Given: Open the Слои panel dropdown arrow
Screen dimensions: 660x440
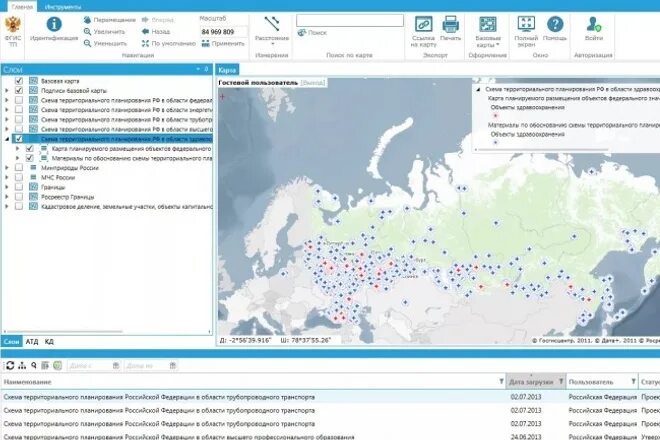Looking at the screenshot, I should coord(198,69).
